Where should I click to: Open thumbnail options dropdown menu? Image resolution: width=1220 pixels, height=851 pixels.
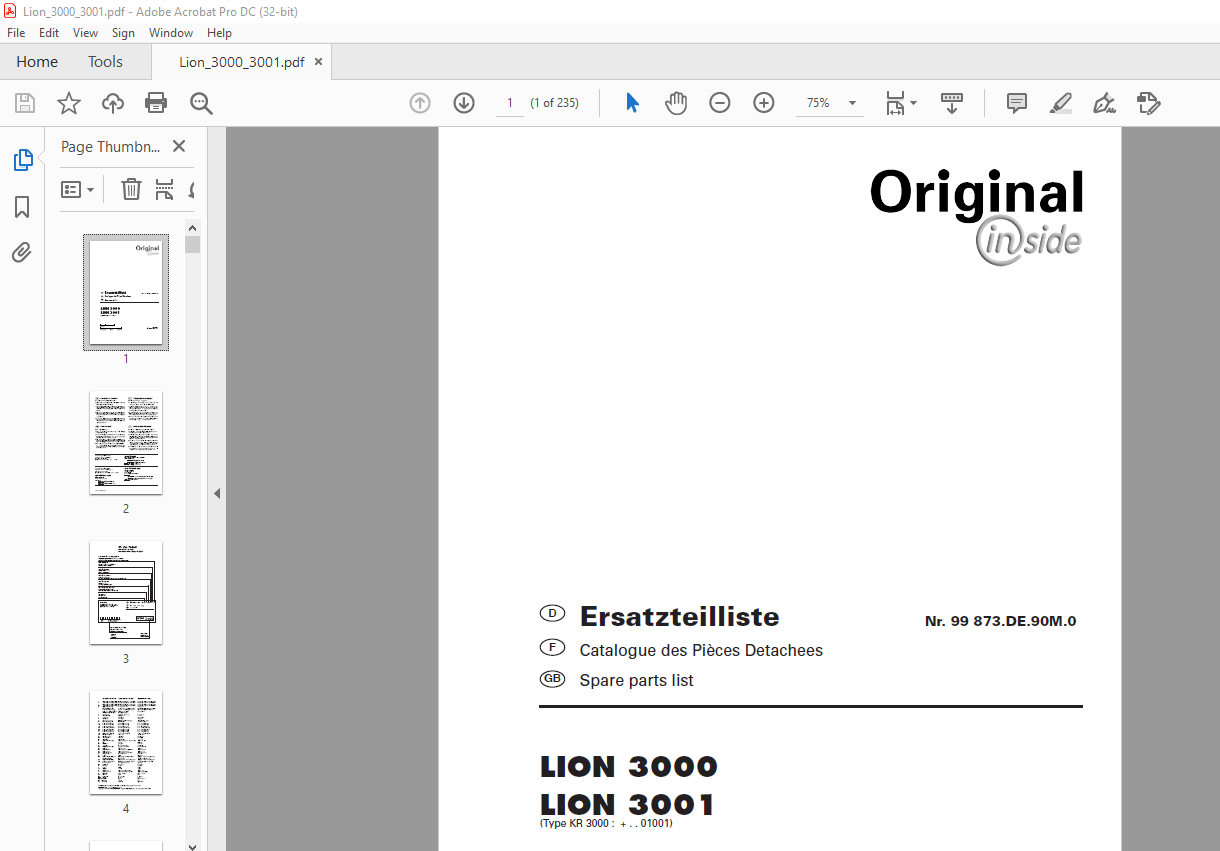click(77, 189)
